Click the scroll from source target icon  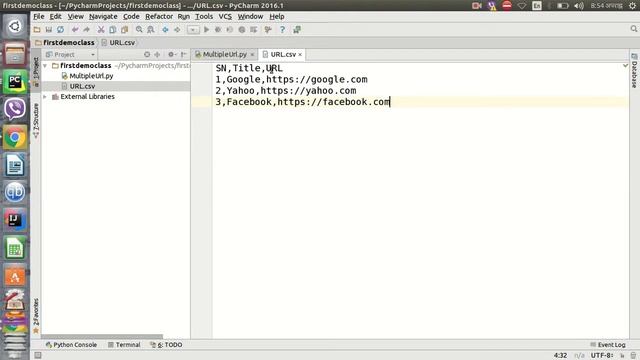[147, 54]
